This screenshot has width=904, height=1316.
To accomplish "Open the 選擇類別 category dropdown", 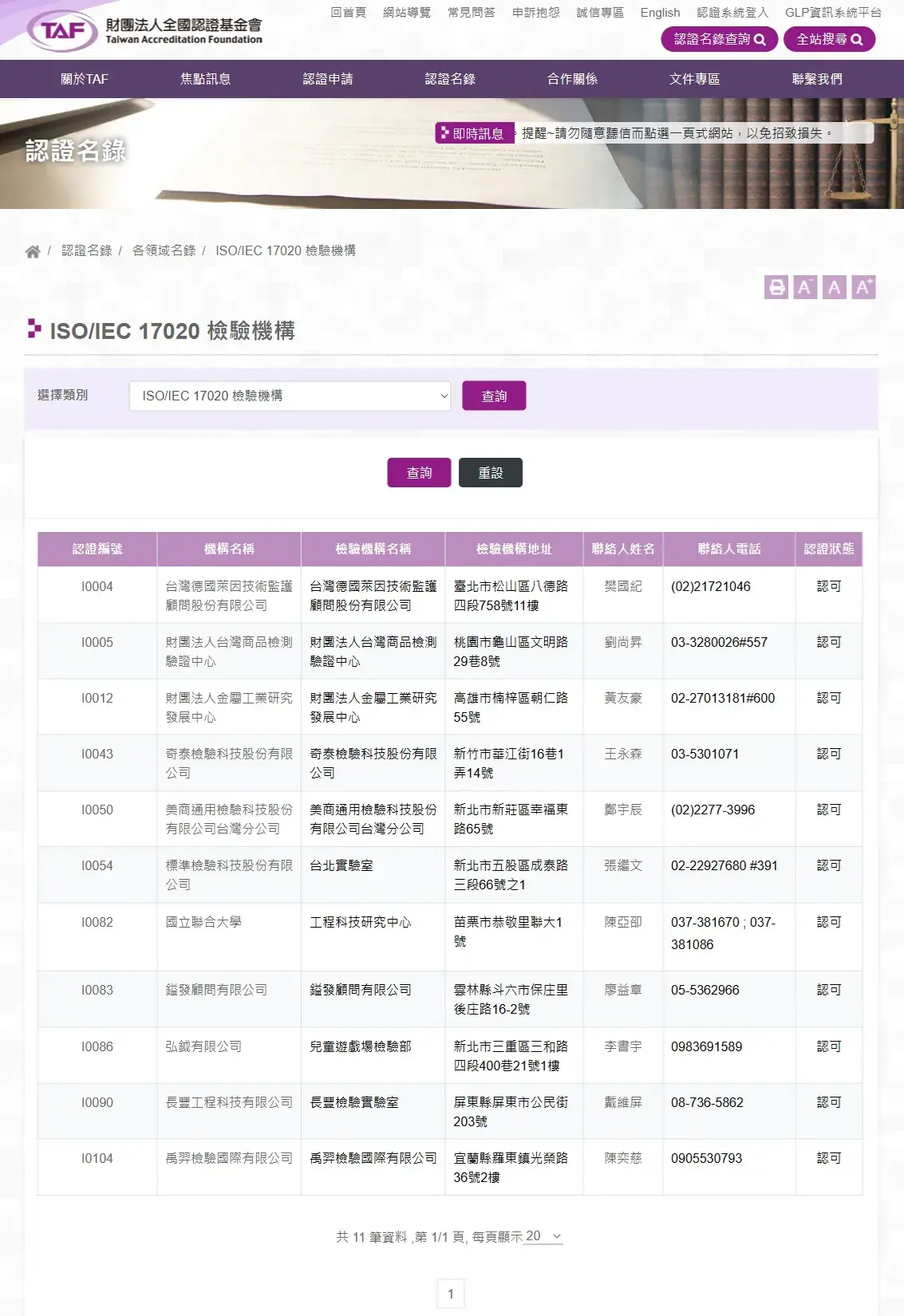I will point(290,396).
